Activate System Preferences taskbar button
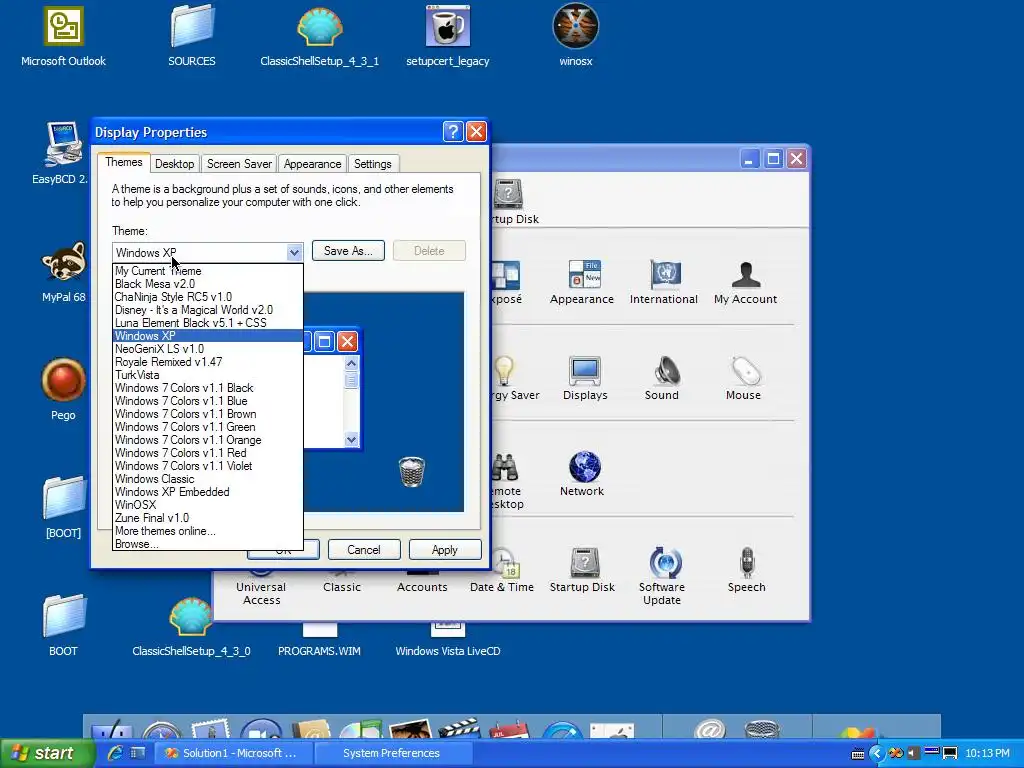The width and height of the screenshot is (1024, 768). [392, 753]
